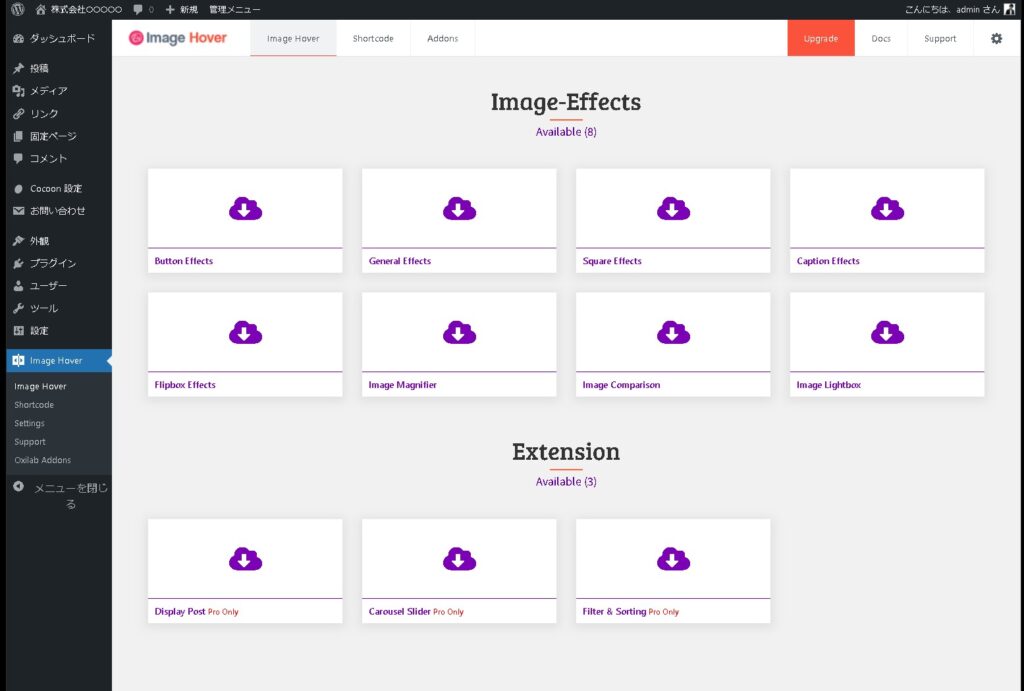Image resolution: width=1024 pixels, height=691 pixels.
Task: Click the orange Upgrade button
Action: tap(821, 39)
